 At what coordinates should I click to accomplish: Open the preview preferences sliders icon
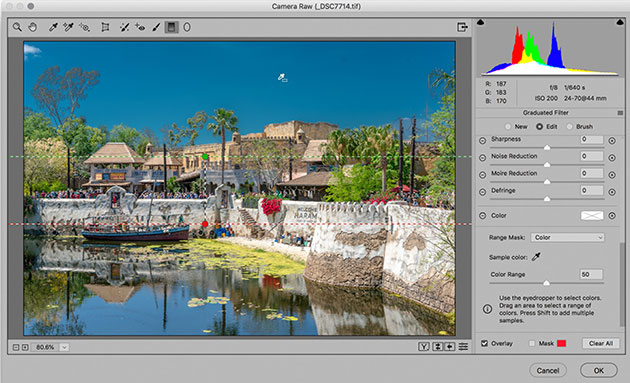[463, 346]
